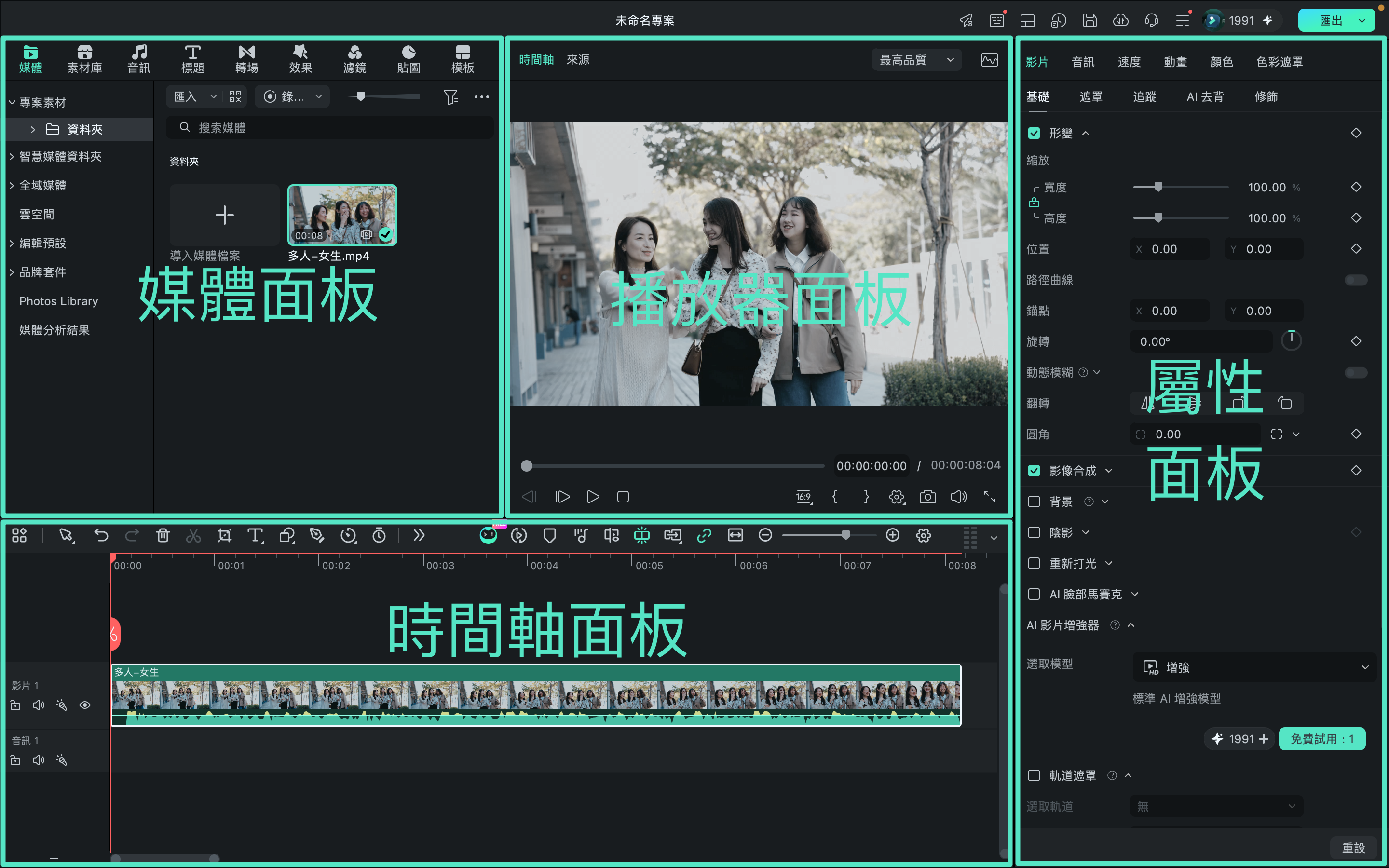This screenshot has height=868, width=1389.
Task: Switch to the 音訊 properties tab
Action: (1082, 62)
